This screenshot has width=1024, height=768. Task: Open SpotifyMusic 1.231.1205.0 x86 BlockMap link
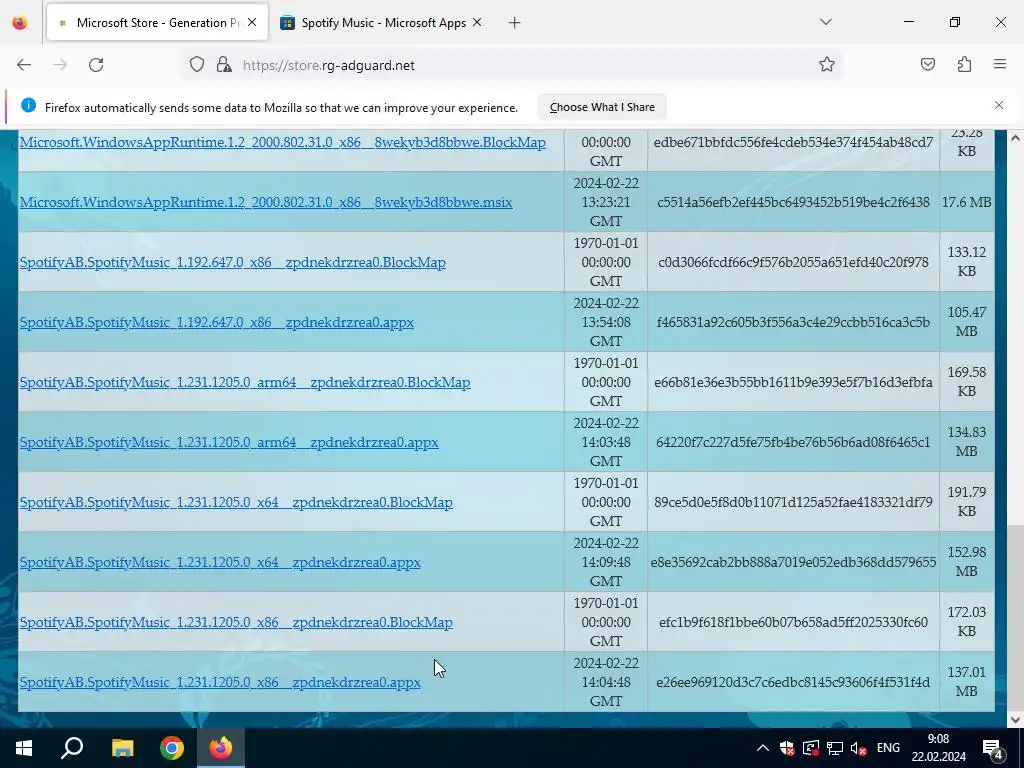coord(236,622)
